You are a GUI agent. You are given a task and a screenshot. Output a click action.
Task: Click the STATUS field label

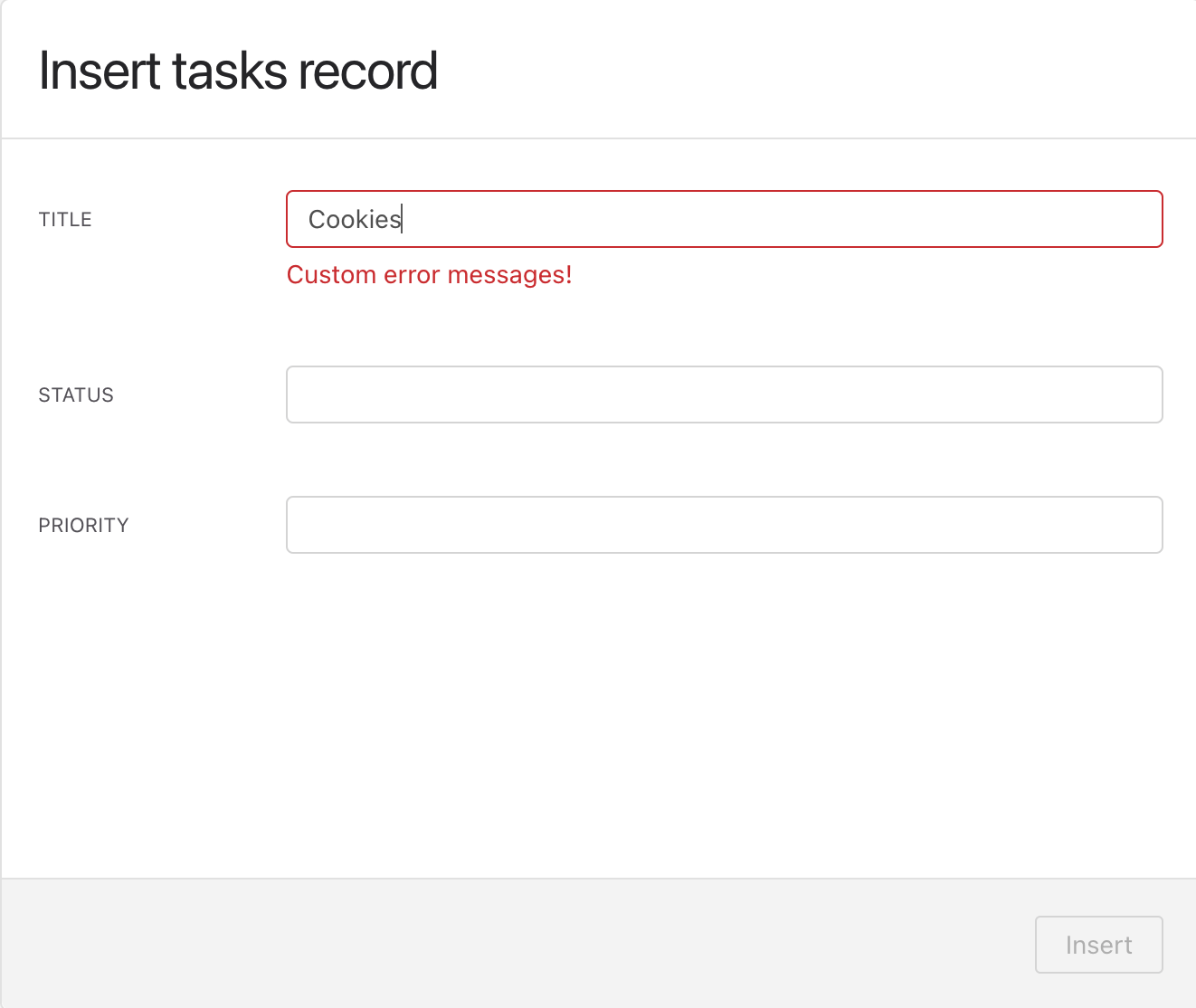click(x=76, y=395)
